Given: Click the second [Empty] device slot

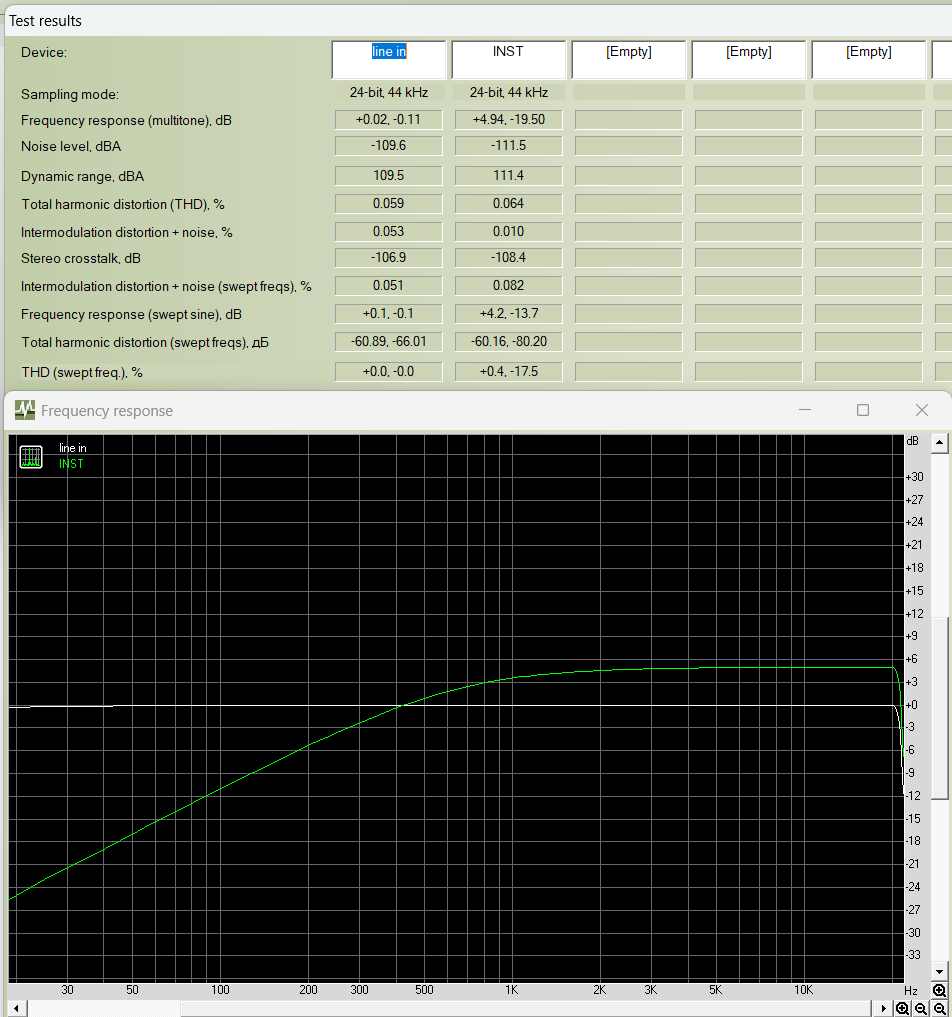Looking at the screenshot, I should coord(748,60).
